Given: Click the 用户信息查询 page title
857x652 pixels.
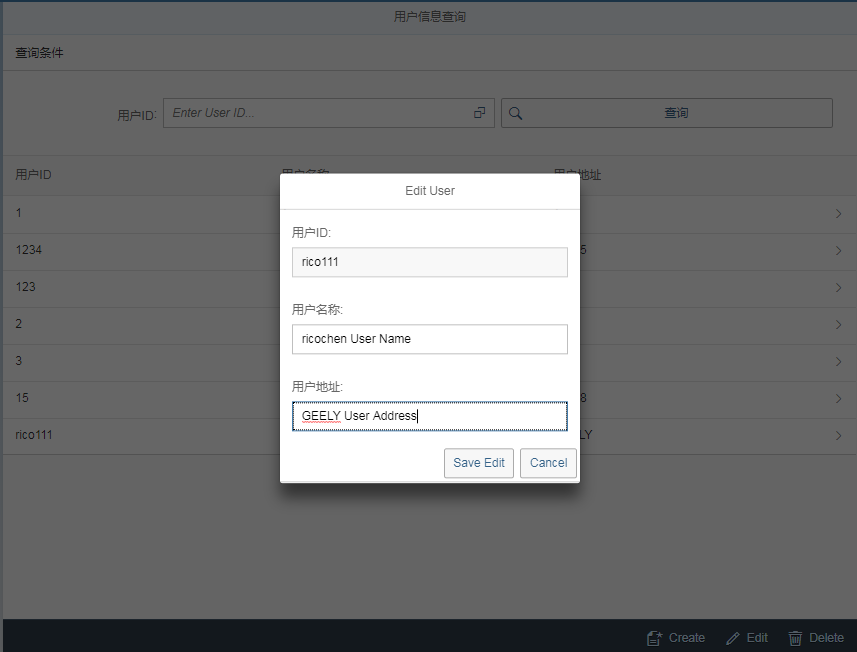Looking at the screenshot, I should [x=430, y=17].
